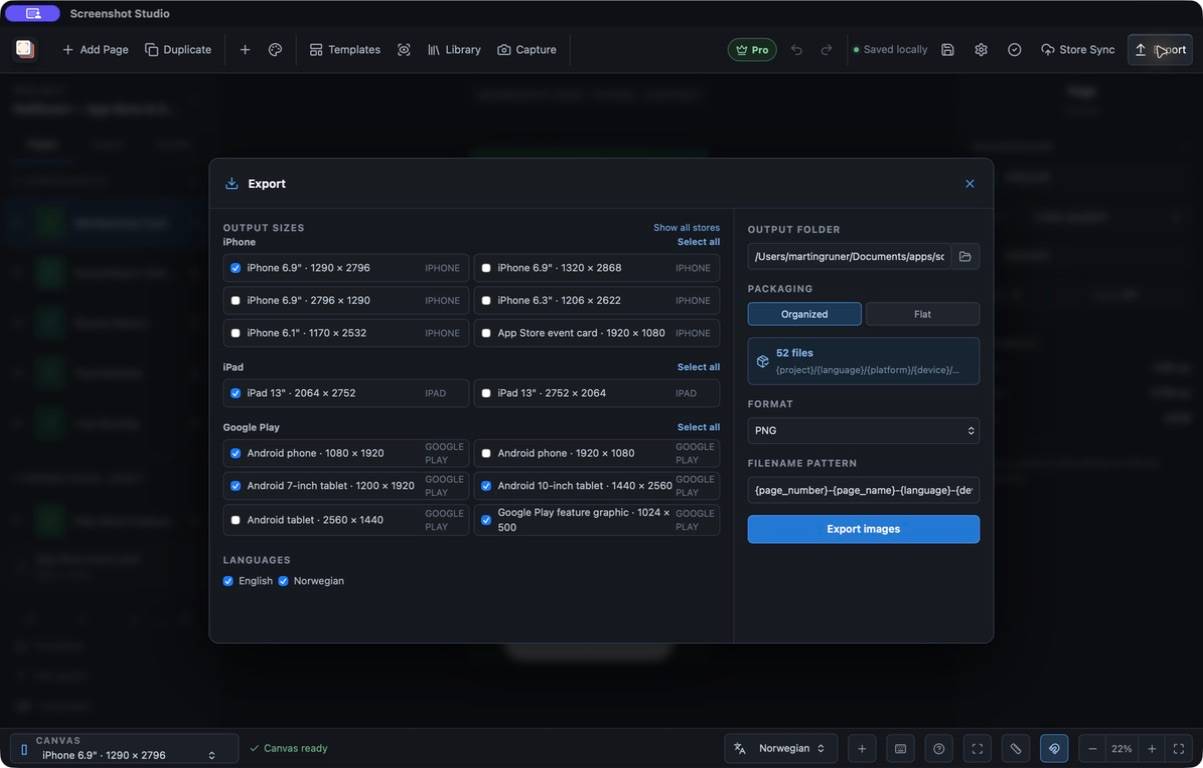Screen dimensions: 1203x768
Task: Open the Library
Action: pyautogui.click(x=454, y=50)
